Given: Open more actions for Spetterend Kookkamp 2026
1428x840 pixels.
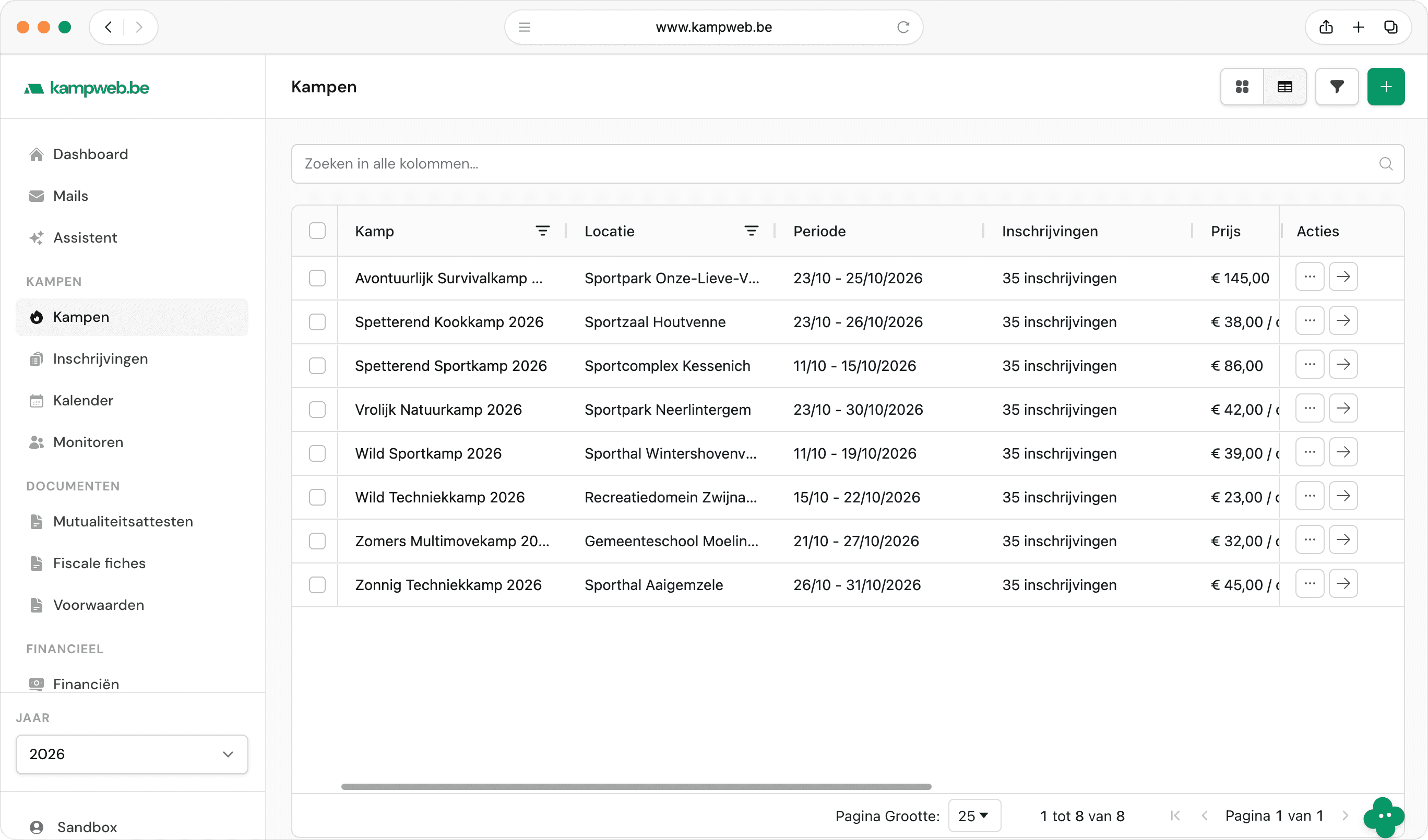Looking at the screenshot, I should click(x=1310, y=320).
